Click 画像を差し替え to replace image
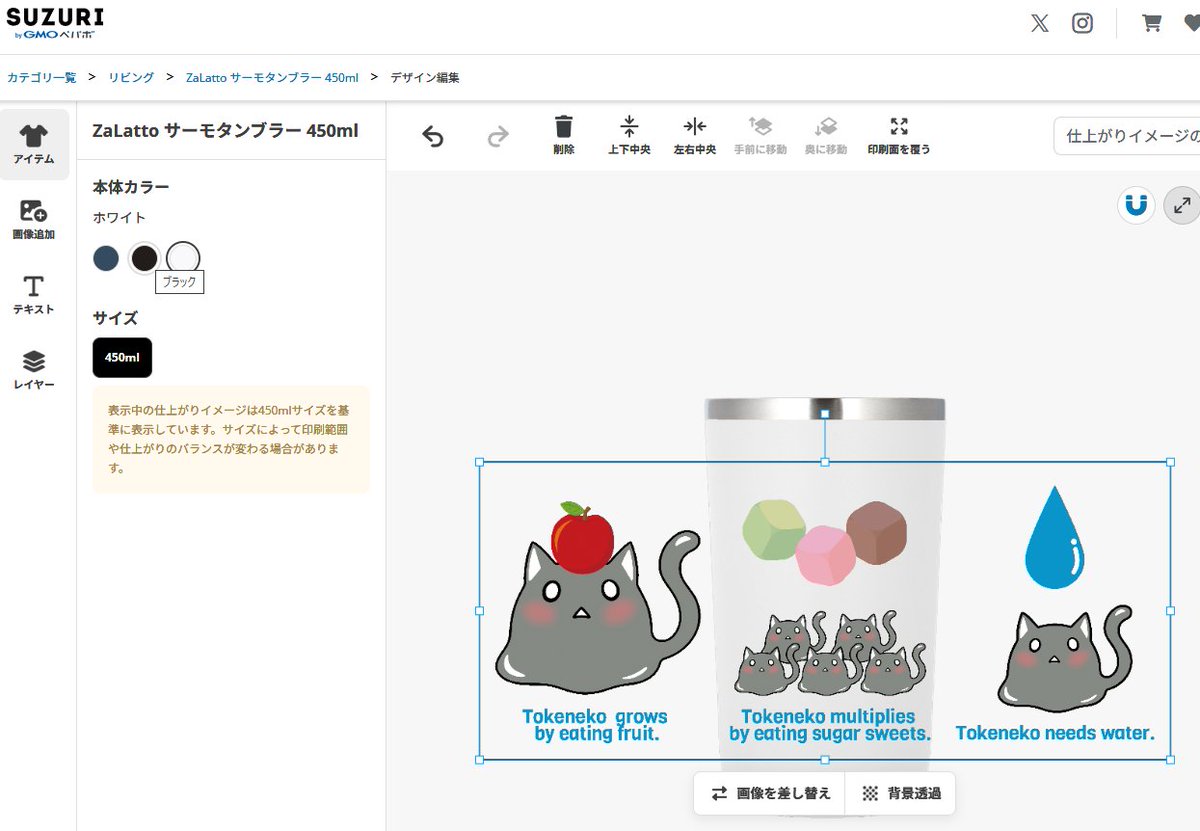The image size is (1200, 831). 769,792
